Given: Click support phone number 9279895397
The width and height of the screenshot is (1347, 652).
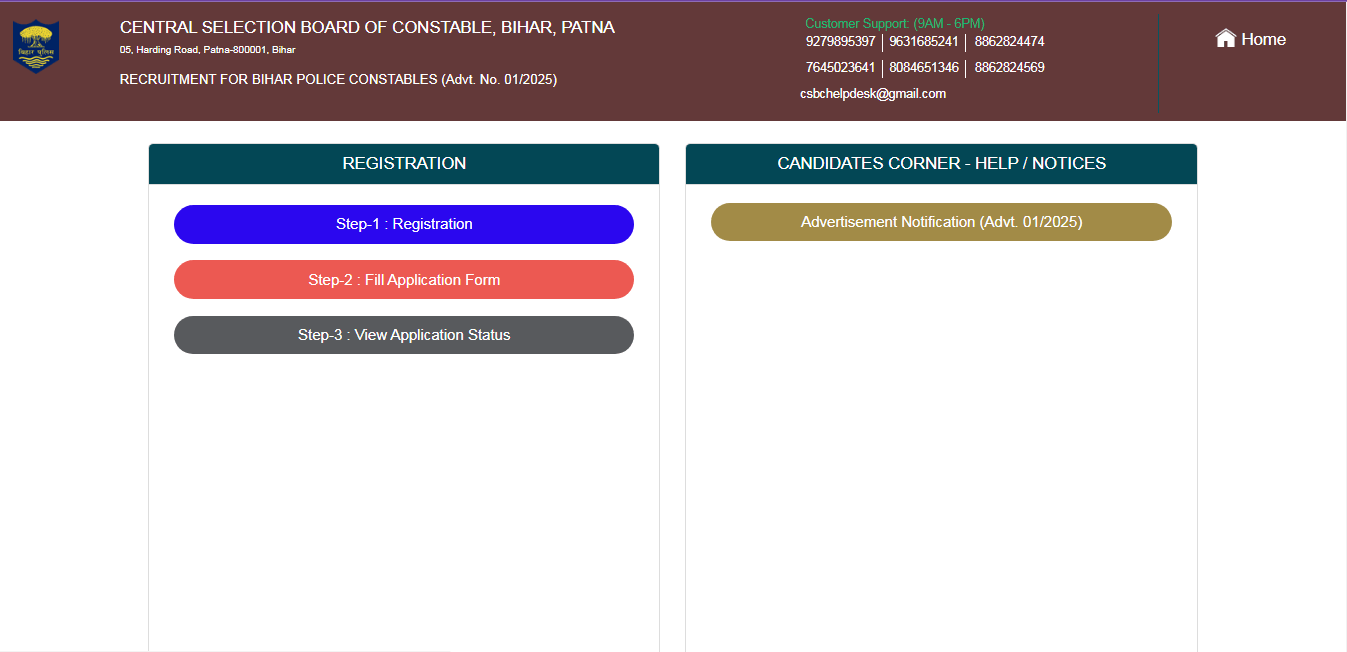Looking at the screenshot, I should tap(840, 42).
